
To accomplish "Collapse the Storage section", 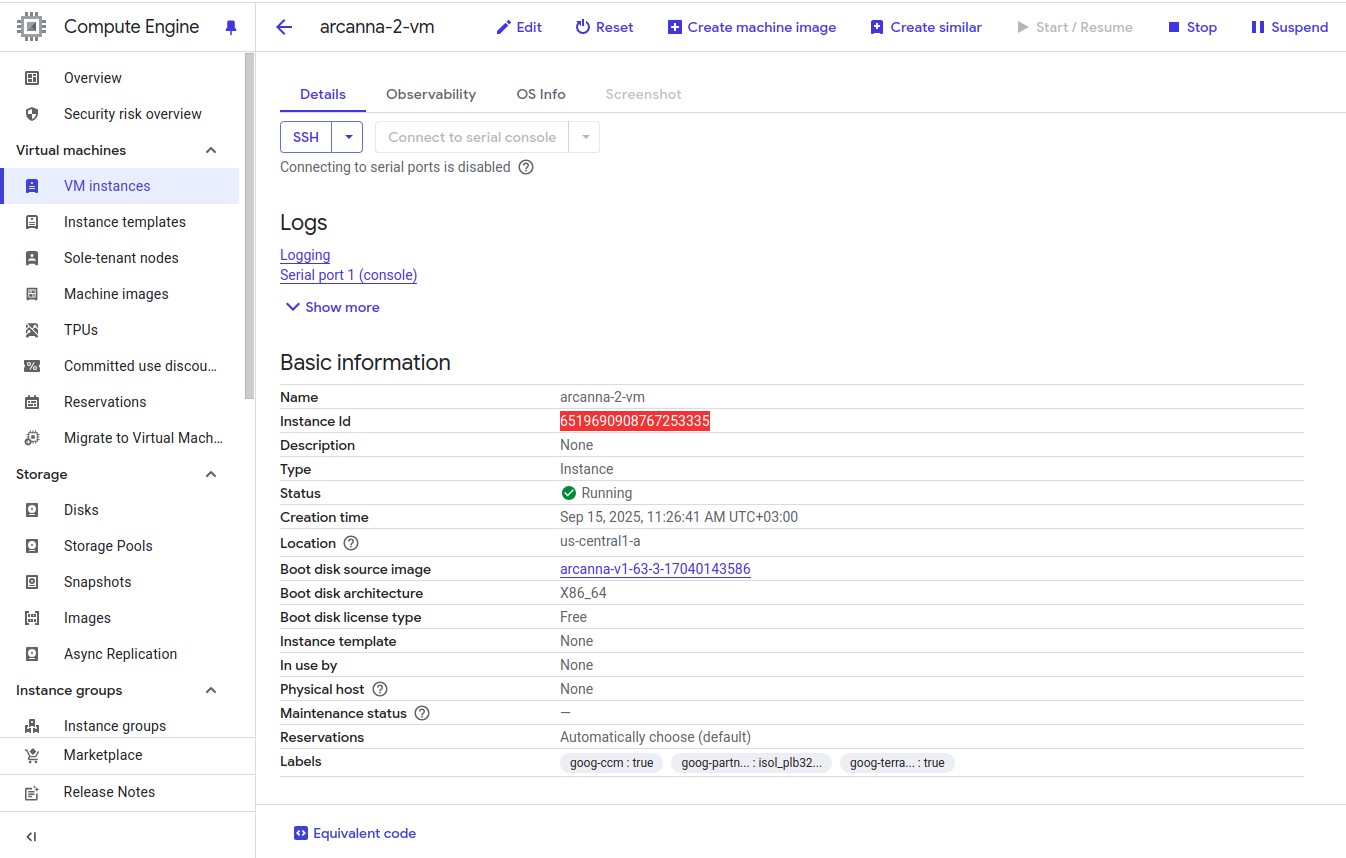I will tap(211, 474).
